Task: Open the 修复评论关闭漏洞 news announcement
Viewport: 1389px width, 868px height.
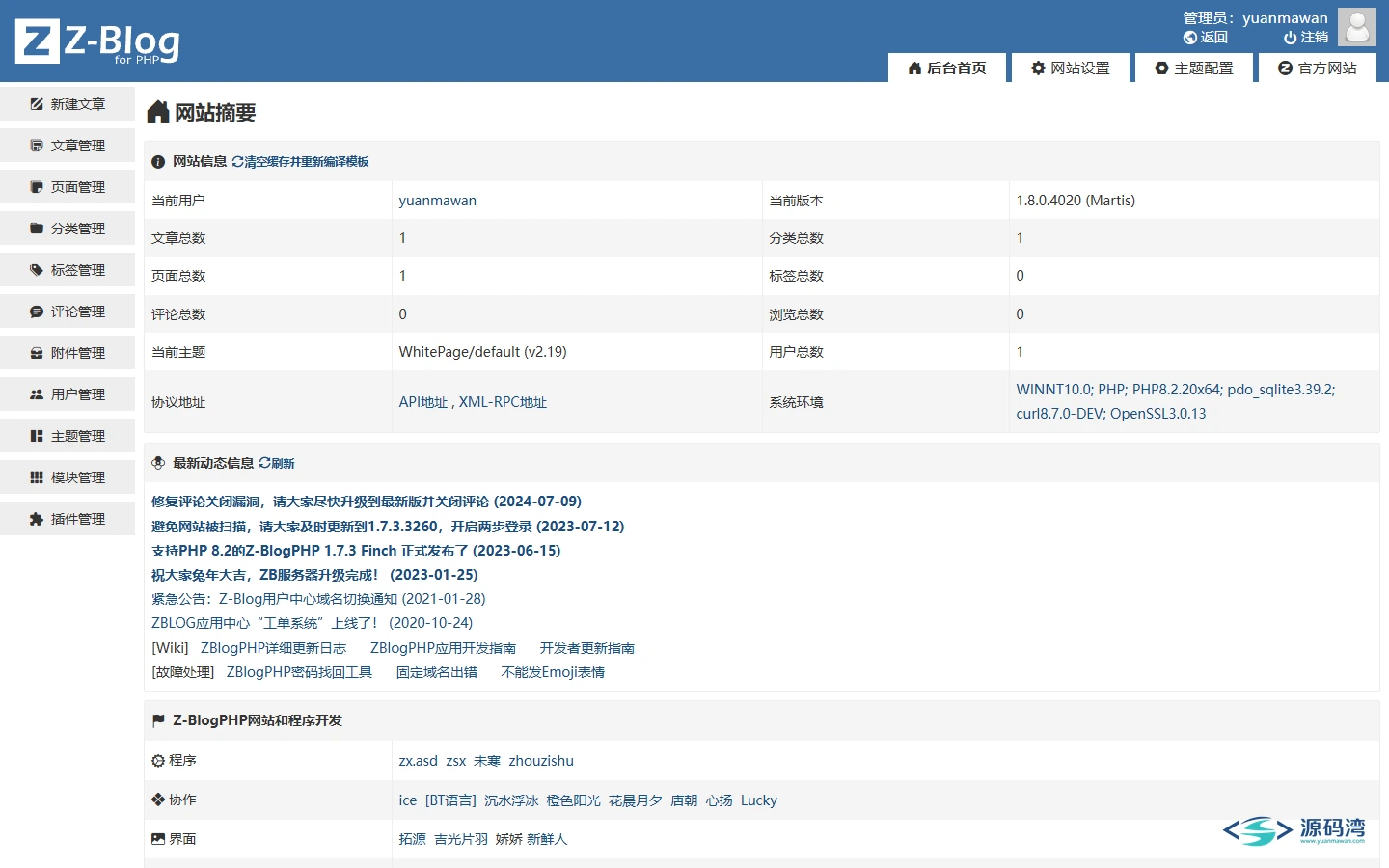Action: click(x=367, y=502)
